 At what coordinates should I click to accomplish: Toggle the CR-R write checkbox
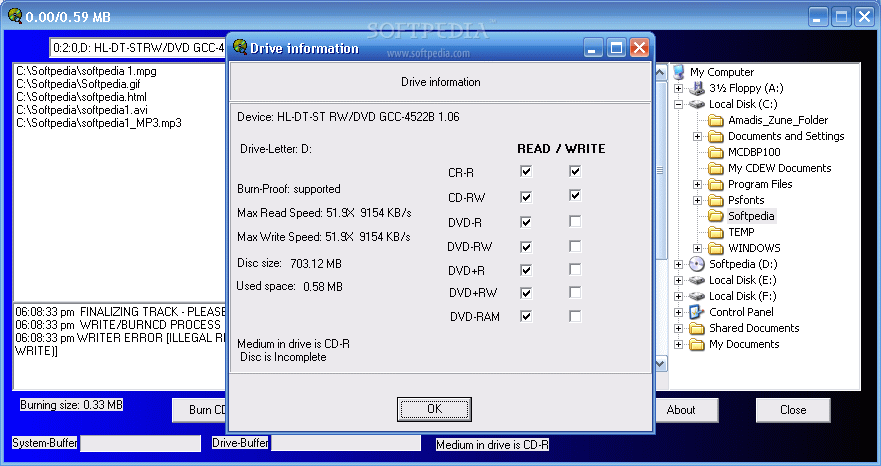pos(575,171)
